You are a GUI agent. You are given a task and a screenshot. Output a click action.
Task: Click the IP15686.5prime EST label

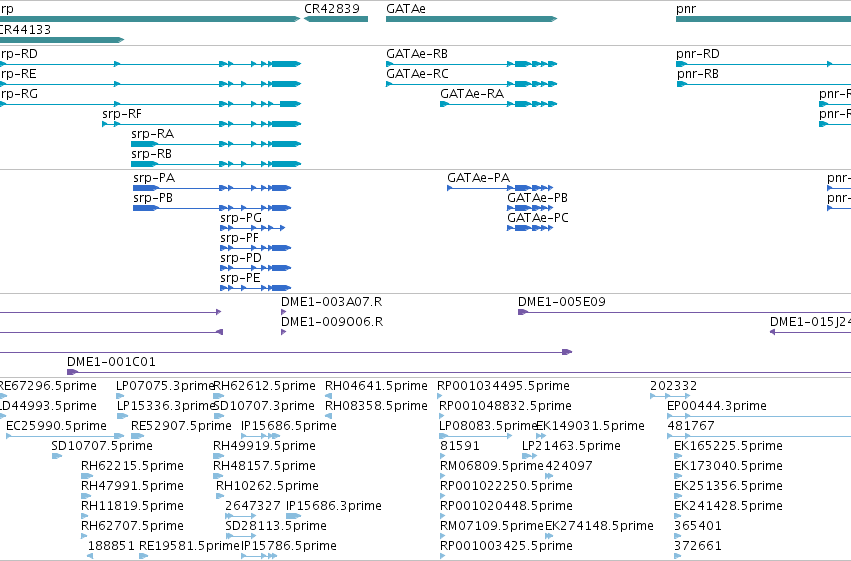pos(289,426)
